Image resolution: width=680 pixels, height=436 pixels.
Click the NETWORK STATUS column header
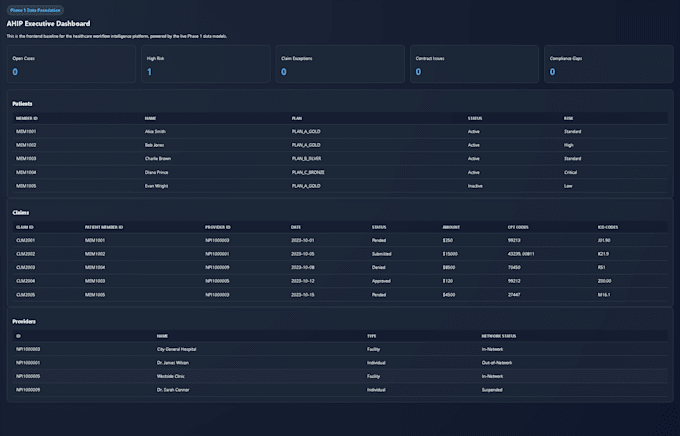pyautogui.click(x=499, y=336)
